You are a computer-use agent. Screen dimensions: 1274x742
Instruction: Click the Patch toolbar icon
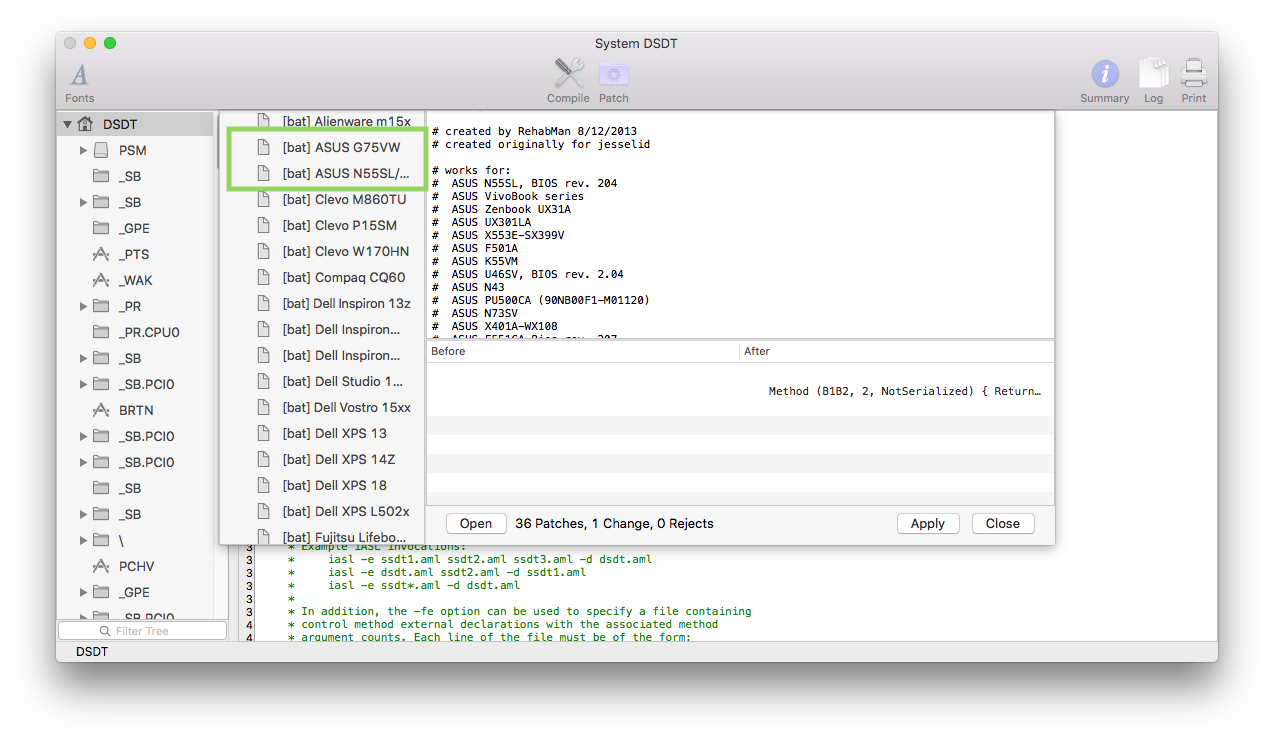pos(613,74)
